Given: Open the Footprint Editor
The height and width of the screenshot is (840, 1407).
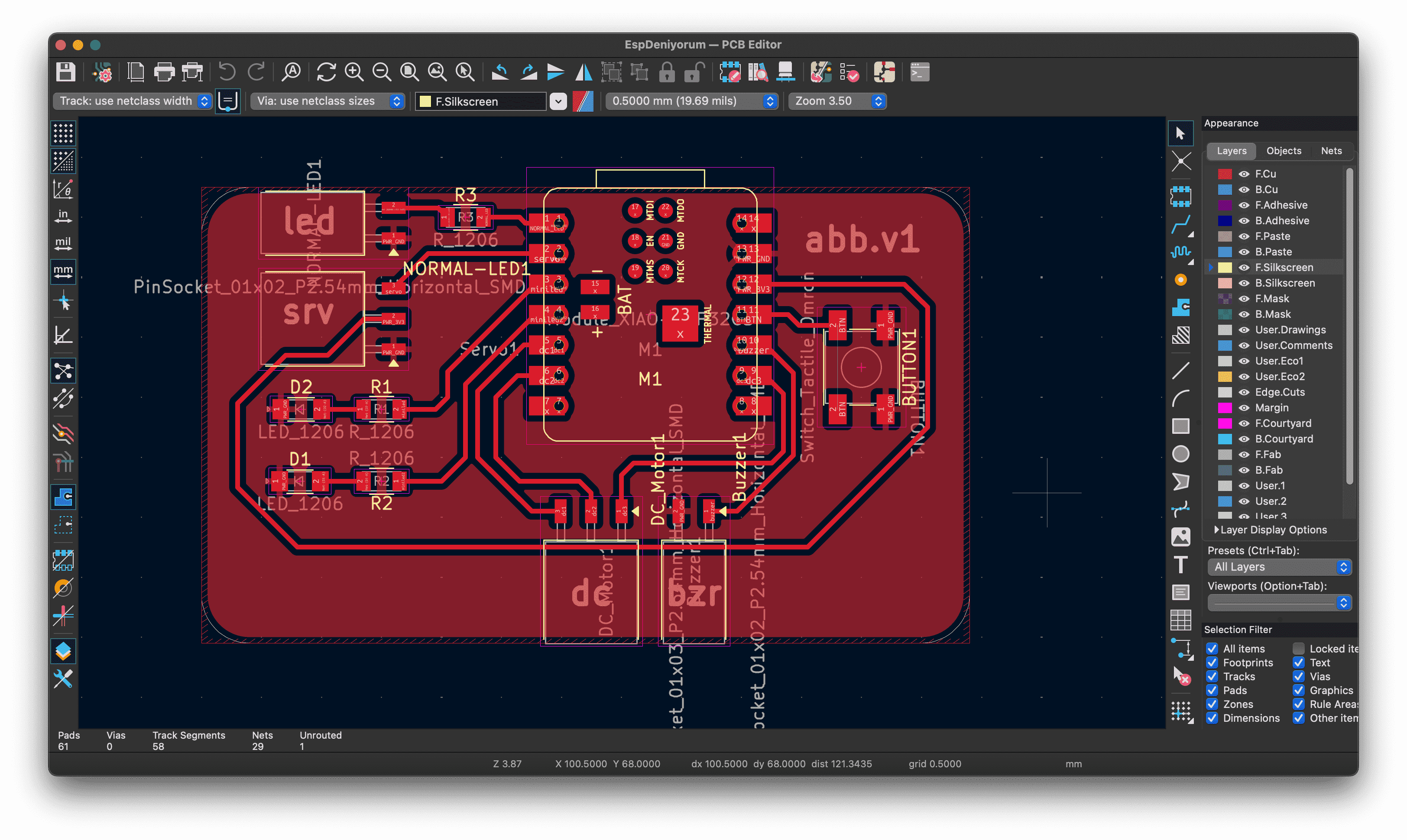Looking at the screenshot, I should (730, 72).
